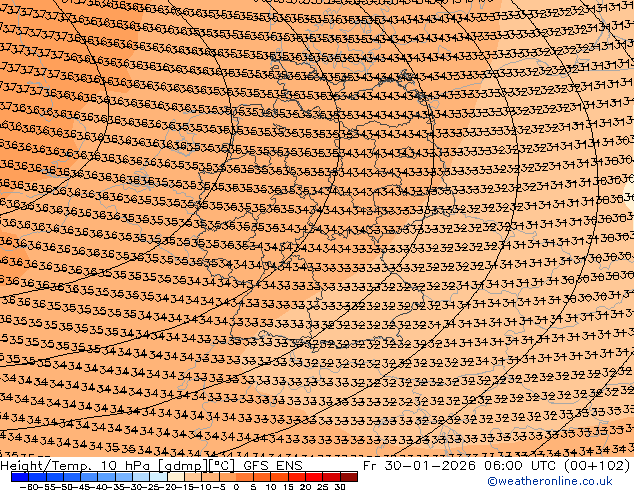Click the darkest blue legend swatch above -60
The height and width of the screenshot is (490, 634).
20,477
